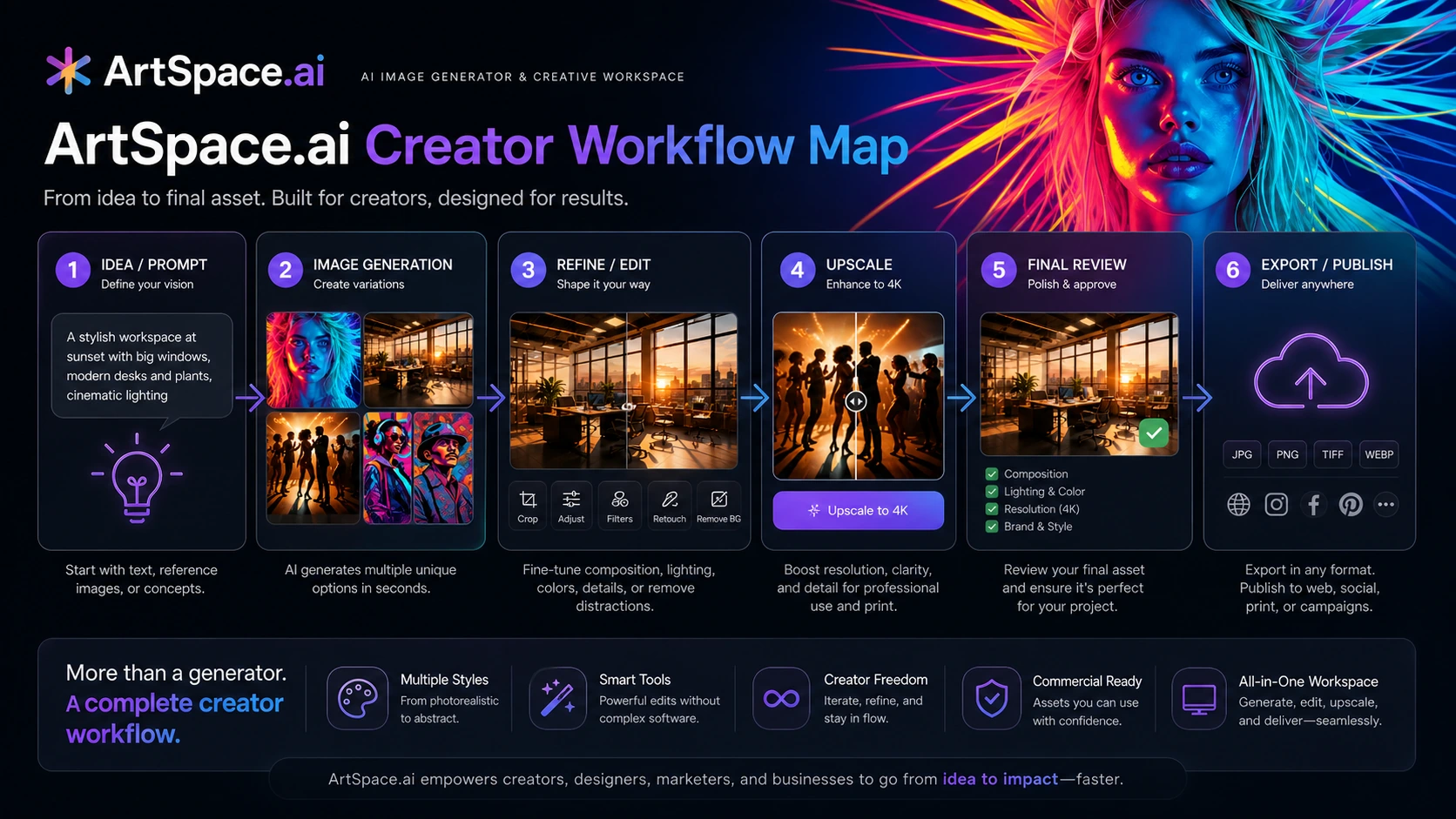Select the neon woman portrait variation
Screen dimensions: 1456x819
coord(313,360)
